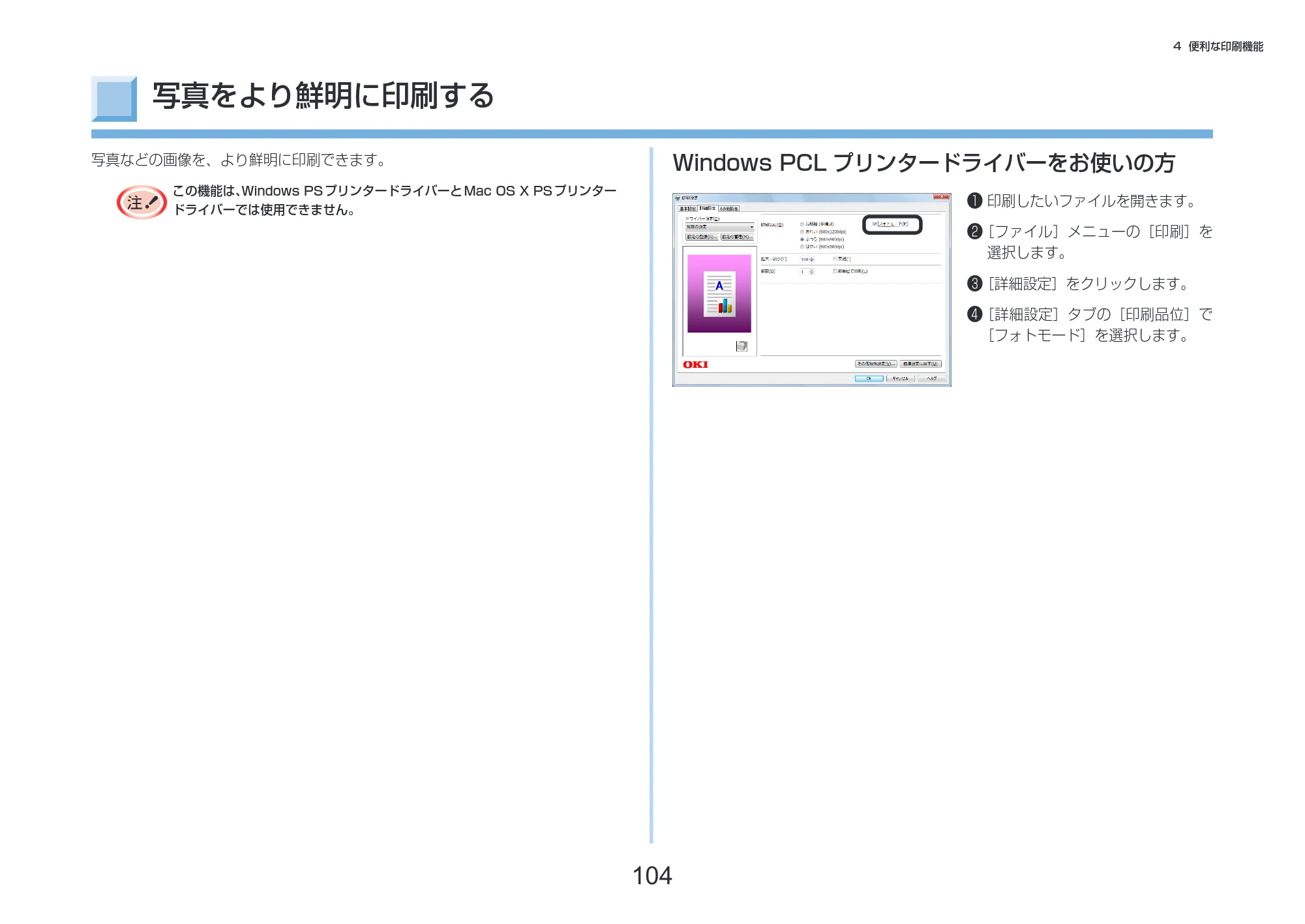Click the heading Windows PCL プリンタードライバーをお使いの方
The image size is (1305, 924).
(923, 163)
